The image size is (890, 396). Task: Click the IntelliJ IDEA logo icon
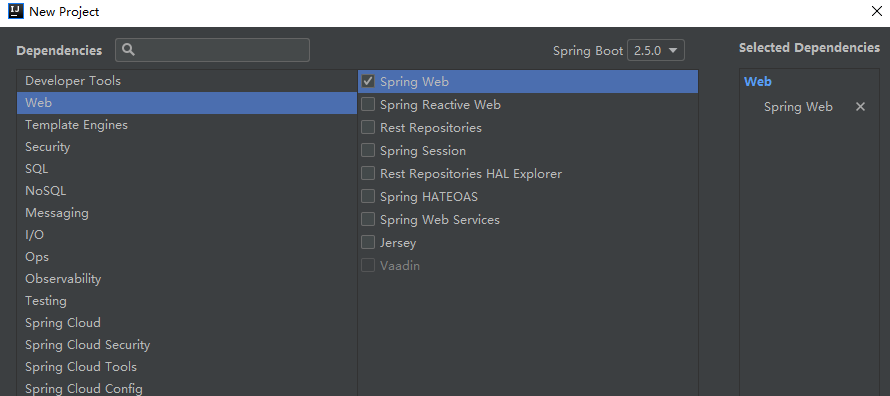pos(15,11)
